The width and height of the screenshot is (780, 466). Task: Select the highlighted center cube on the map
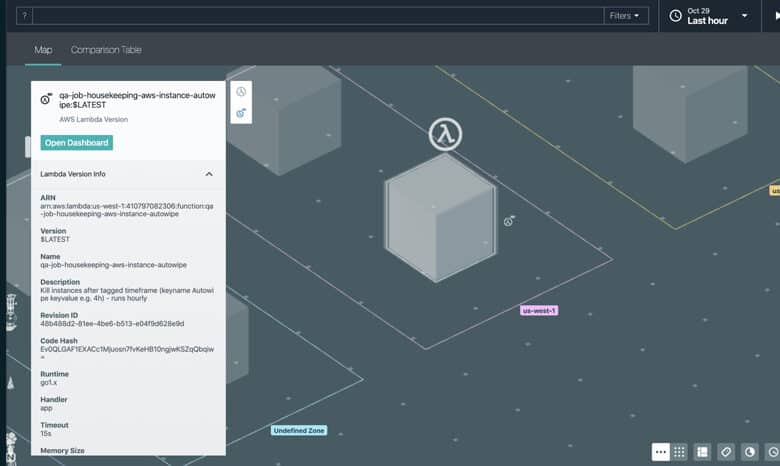click(440, 218)
